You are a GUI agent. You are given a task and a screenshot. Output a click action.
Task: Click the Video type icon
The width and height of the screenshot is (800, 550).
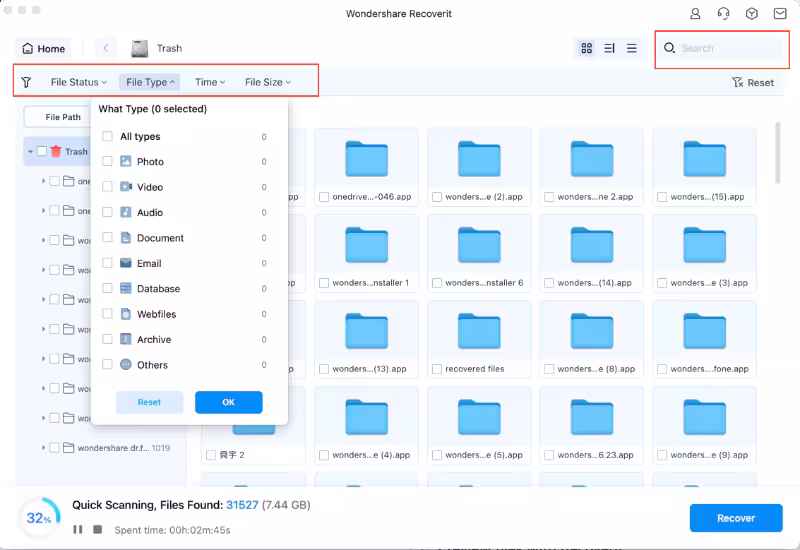pos(126,187)
